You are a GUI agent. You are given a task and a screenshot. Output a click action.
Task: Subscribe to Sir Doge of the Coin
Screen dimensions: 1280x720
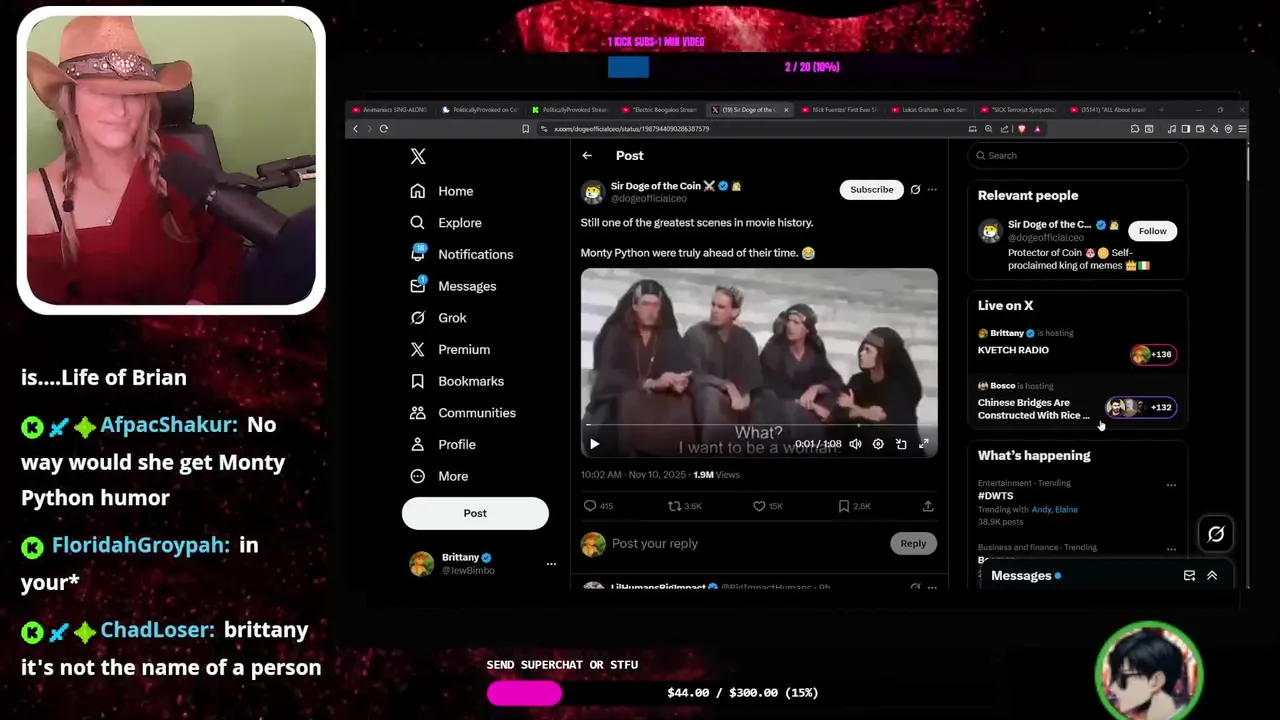pos(872,189)
